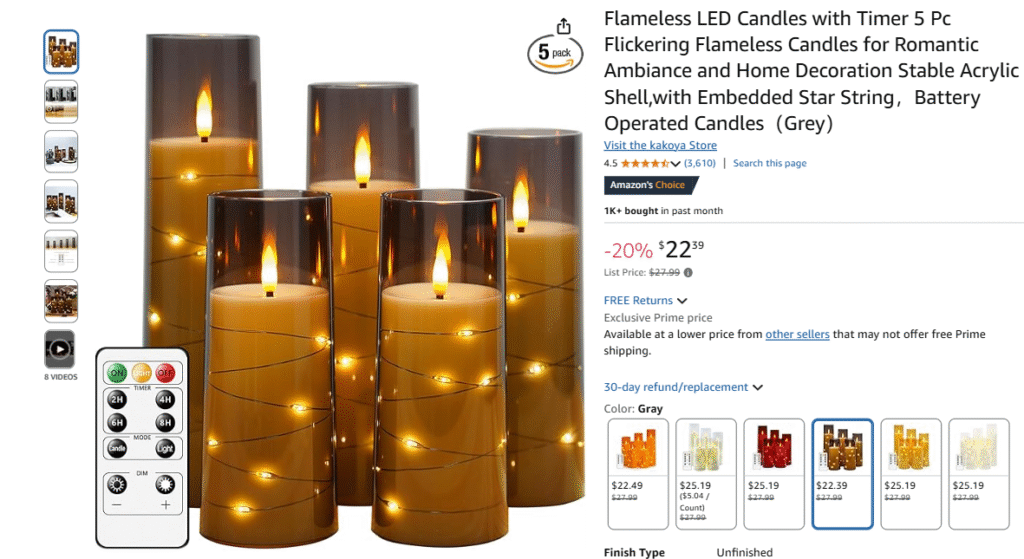Select the last ivory candle color swatch

coord(979,474)
